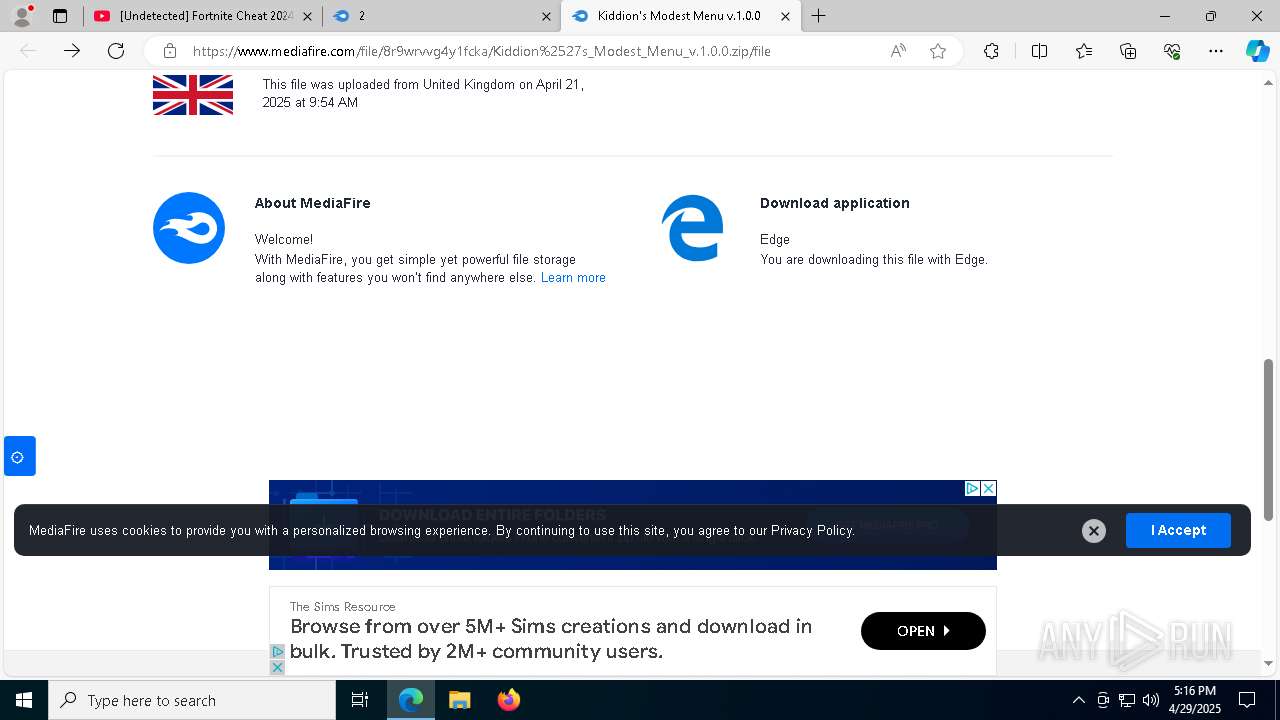Click the page vertical scrollbar thumb

(1268, 439)
